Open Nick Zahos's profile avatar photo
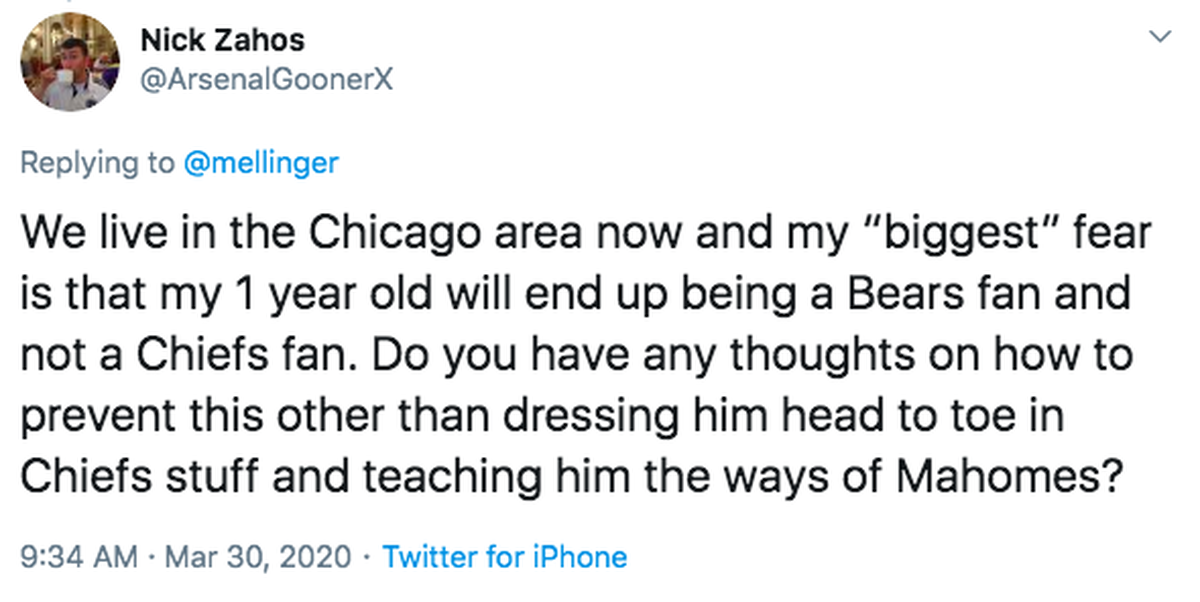The width and height of the screenshot is (1200, 602). (67, 62)
